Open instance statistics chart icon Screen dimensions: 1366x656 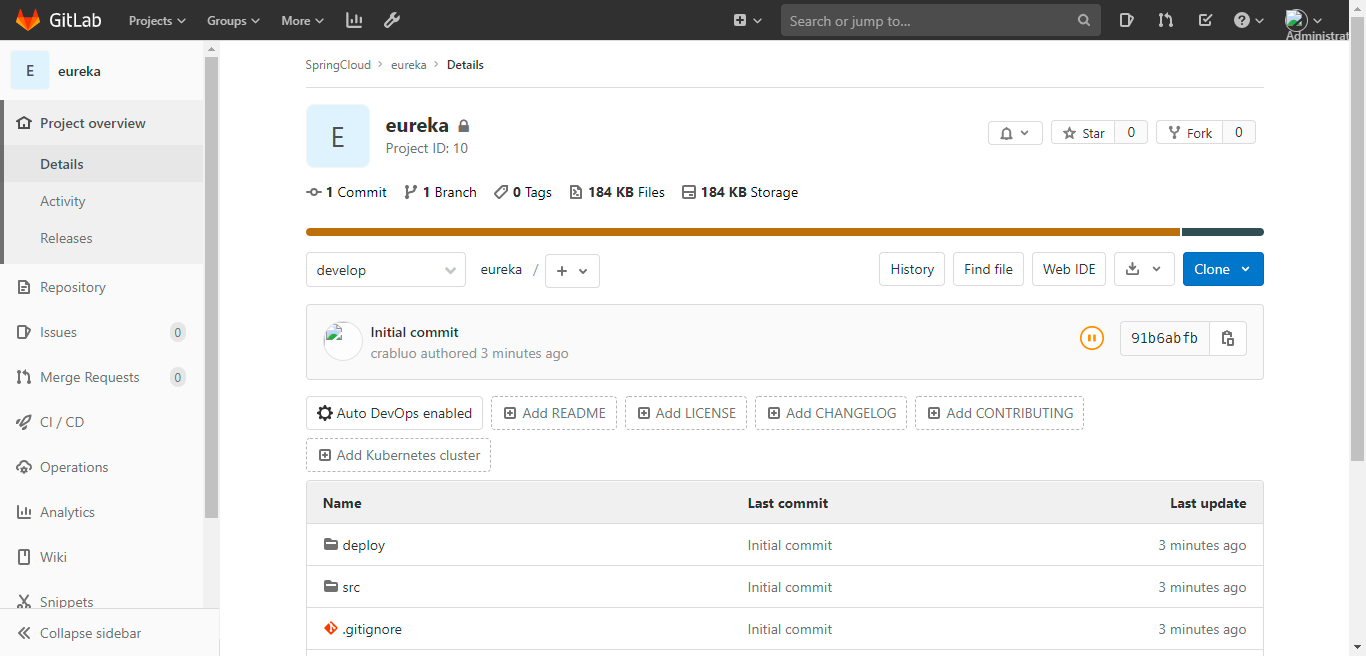(x=354, y=20)
